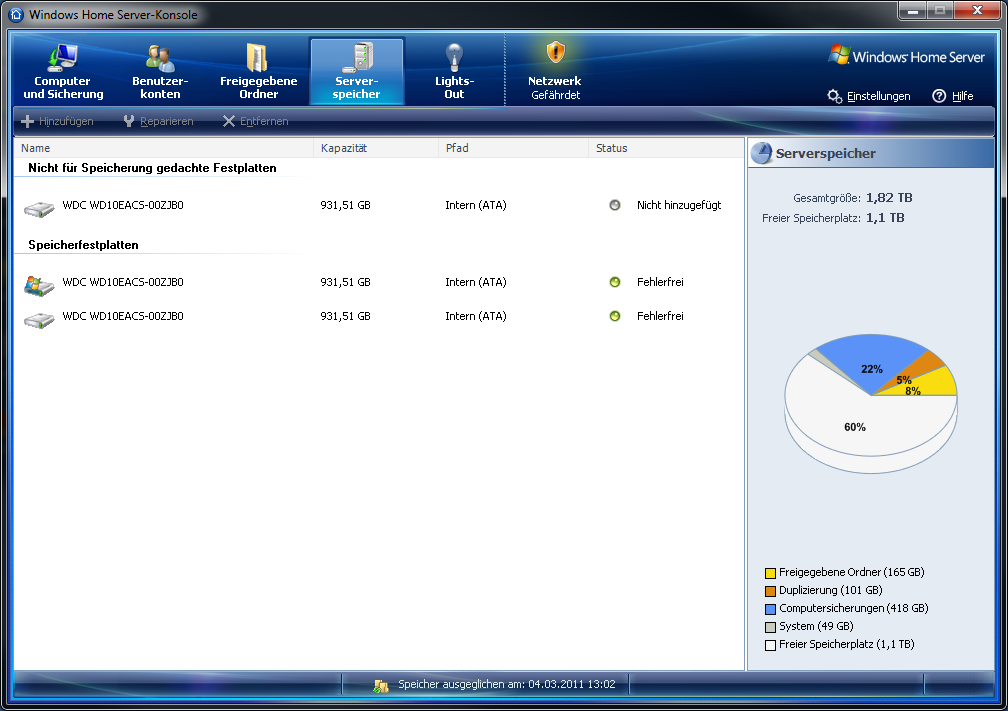This screenshot has height=711, width=1008.
Task: Click the shield warning icon above Netzwerk
Action: point(555,53)
